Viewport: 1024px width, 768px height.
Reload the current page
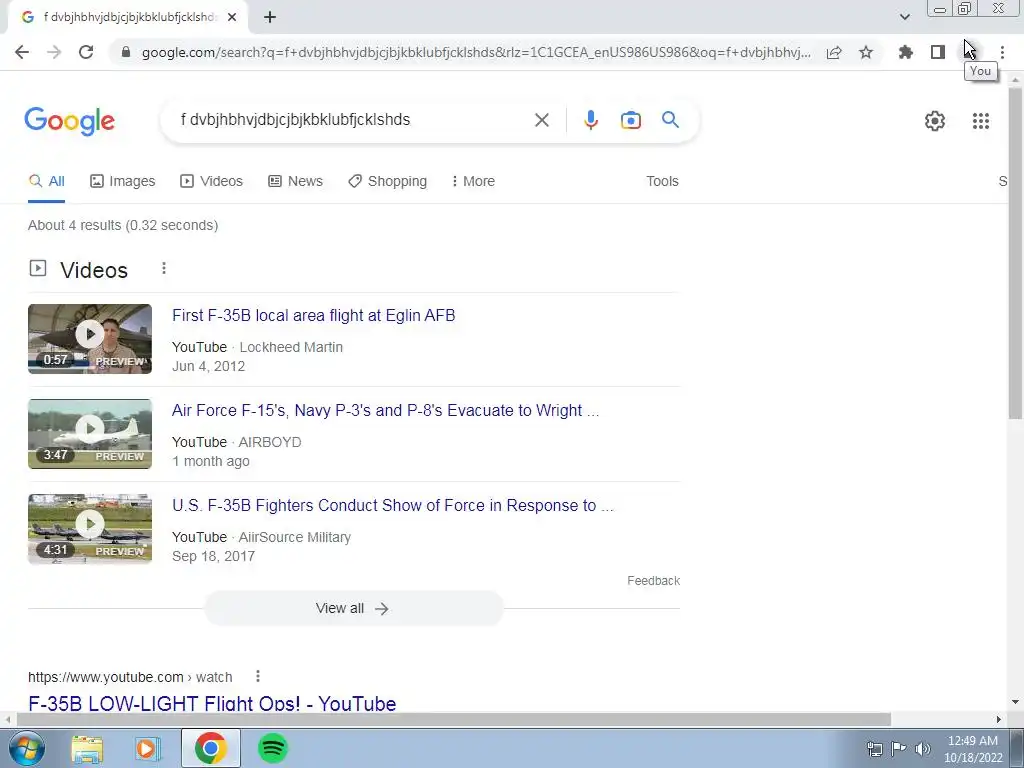pos(86,52)
